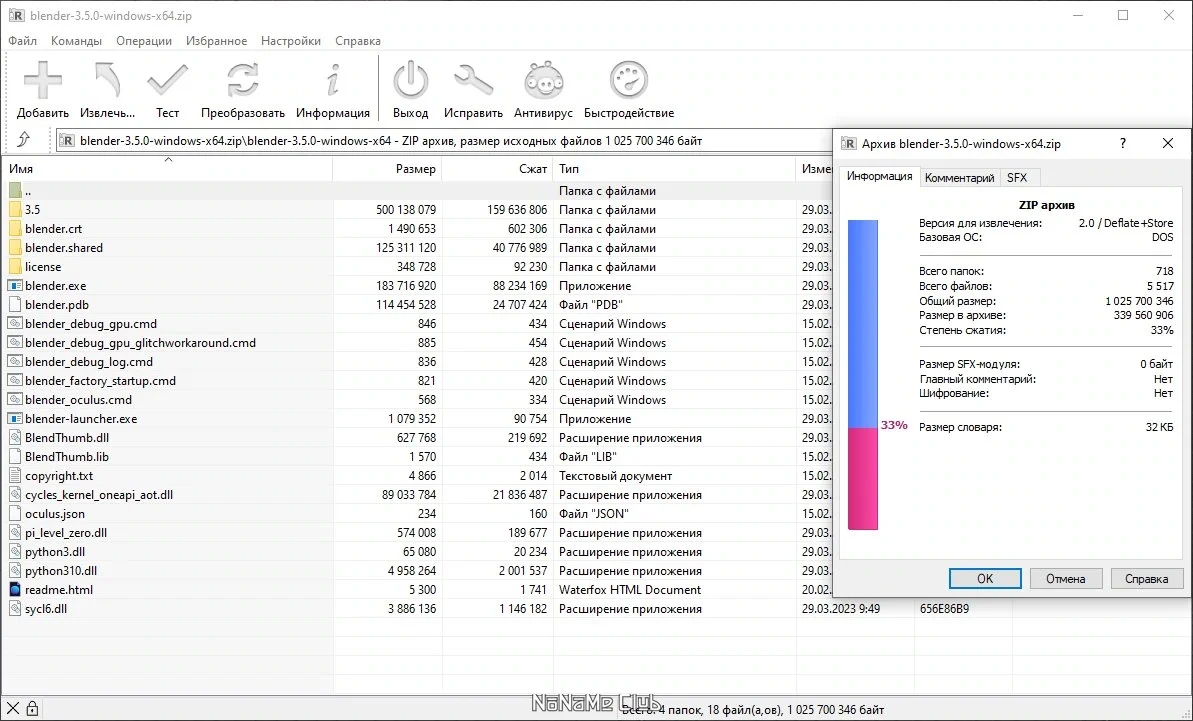Screen dimensions: 1193x721
Task: Select the 3.5 folder icon
Action: 14,210
